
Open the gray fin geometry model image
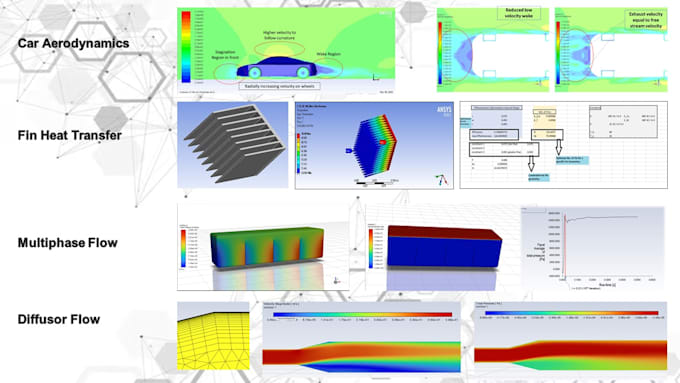click(x=232, y=145)
